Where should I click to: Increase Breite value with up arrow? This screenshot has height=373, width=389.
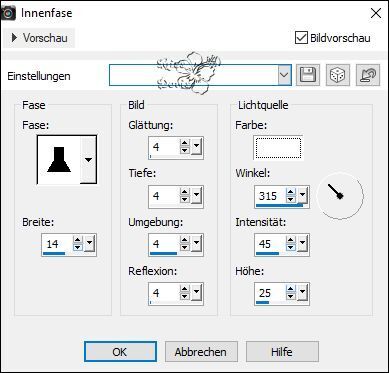(78, 241)
